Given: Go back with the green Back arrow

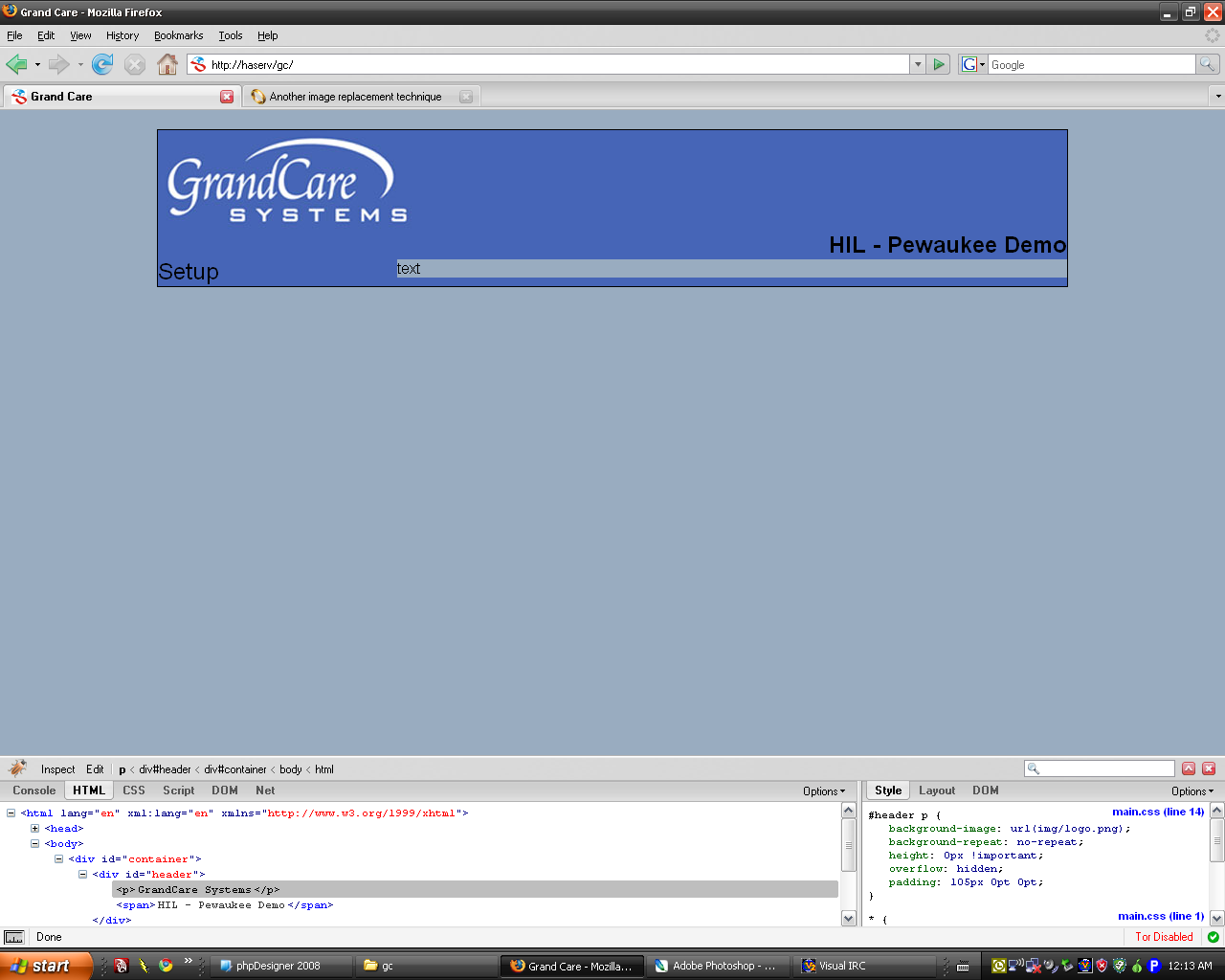Looking at the screenshot, I should (x=16, y=64).
